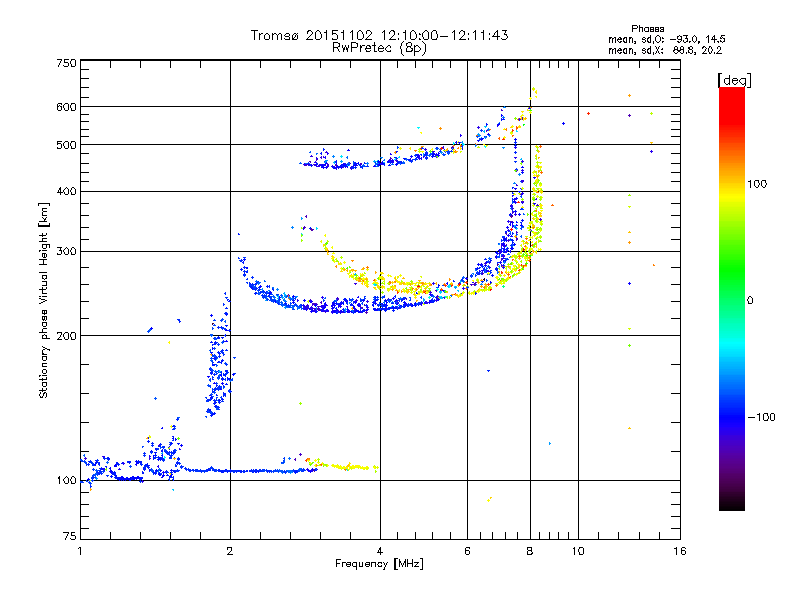The width and height of the screenshot is (800, 600).
Task: Click the 'mean, sd,O: -93.0, 14.5' line
Action: 666,39
